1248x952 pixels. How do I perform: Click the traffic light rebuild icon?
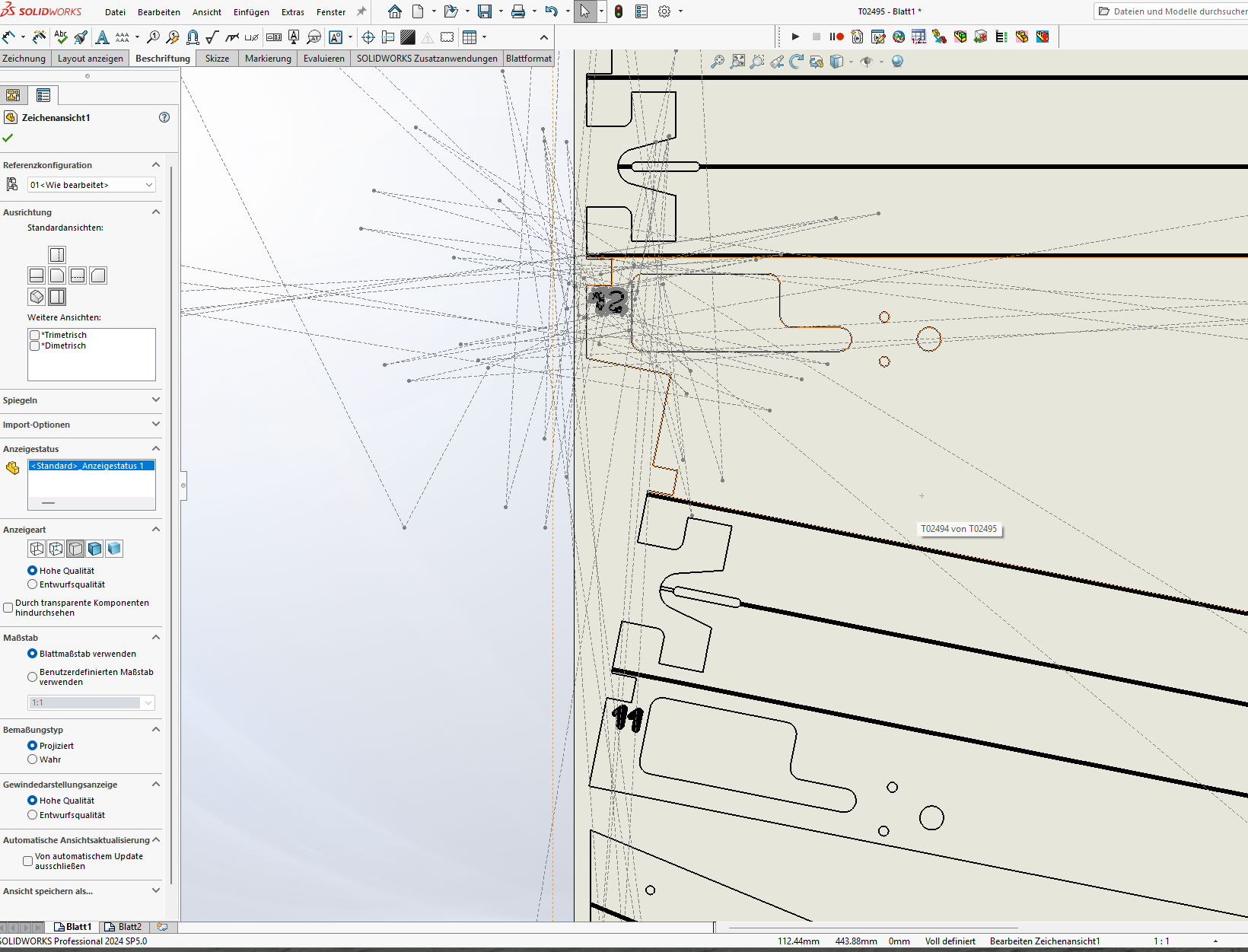coord(619,11)
